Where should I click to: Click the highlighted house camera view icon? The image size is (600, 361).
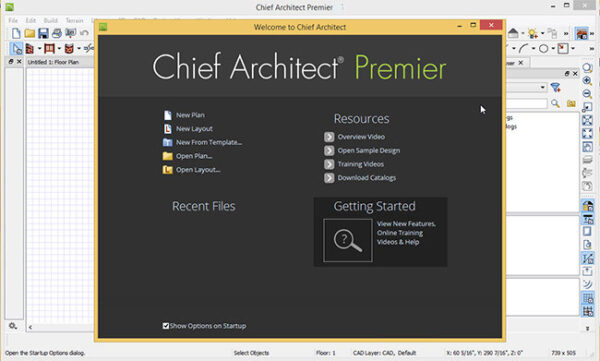(582, 34)
